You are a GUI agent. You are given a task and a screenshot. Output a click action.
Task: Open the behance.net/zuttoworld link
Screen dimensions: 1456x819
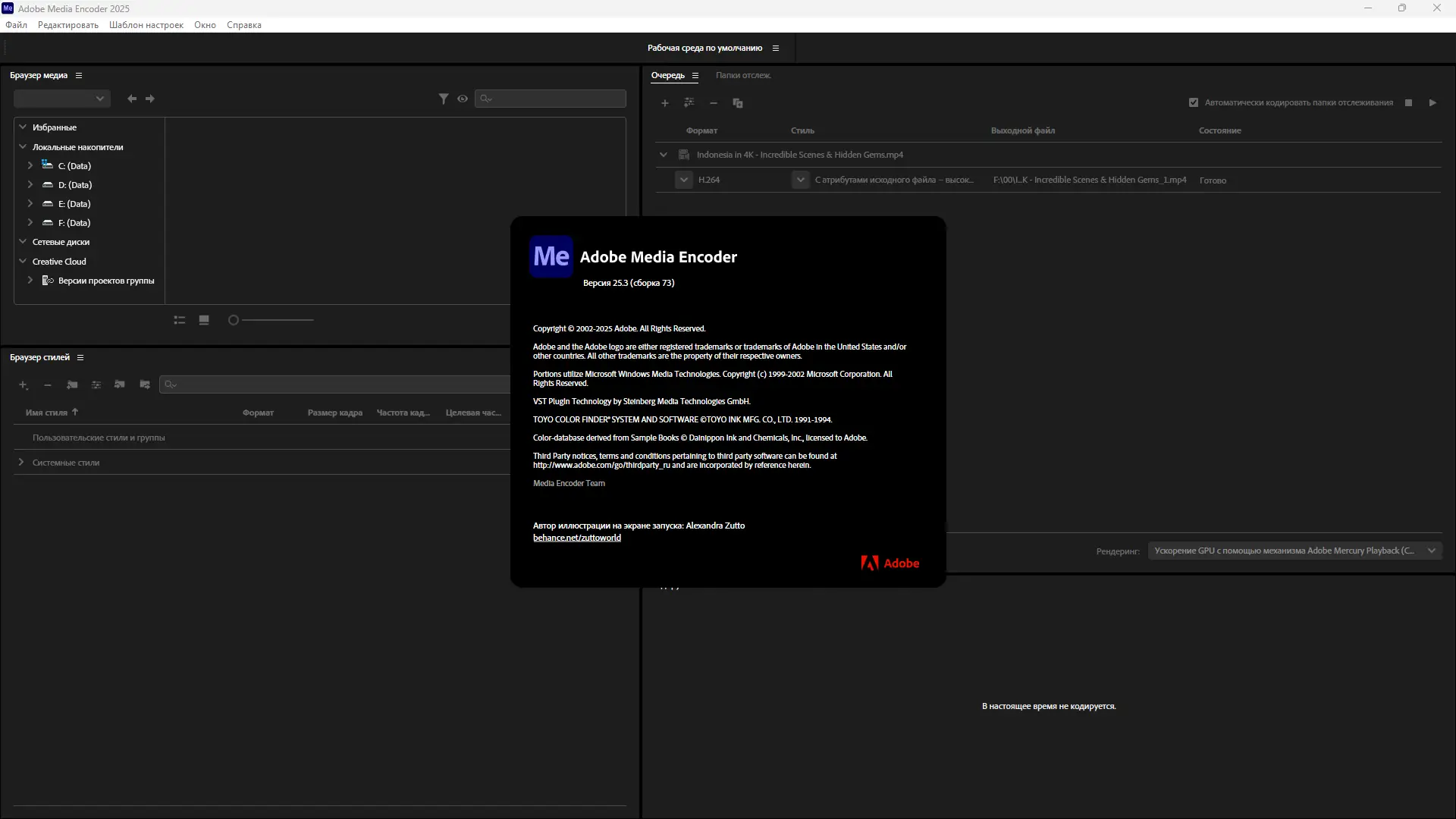click(x=576, y=538)
